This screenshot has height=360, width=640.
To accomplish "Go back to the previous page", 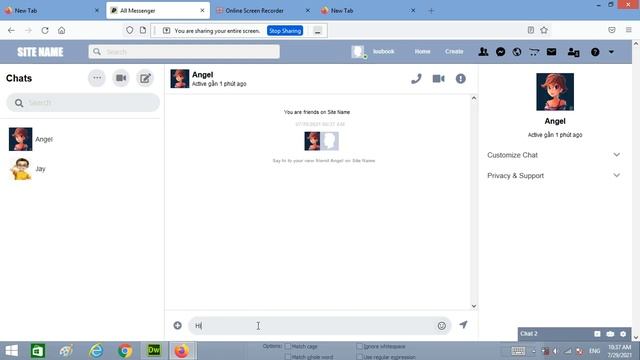I will pyautogui.click(x=11, y=30).
